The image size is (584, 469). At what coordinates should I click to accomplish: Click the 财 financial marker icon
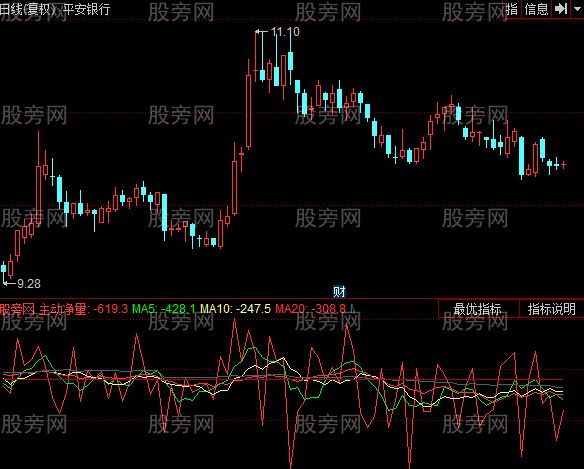click(x=339, y=291)
